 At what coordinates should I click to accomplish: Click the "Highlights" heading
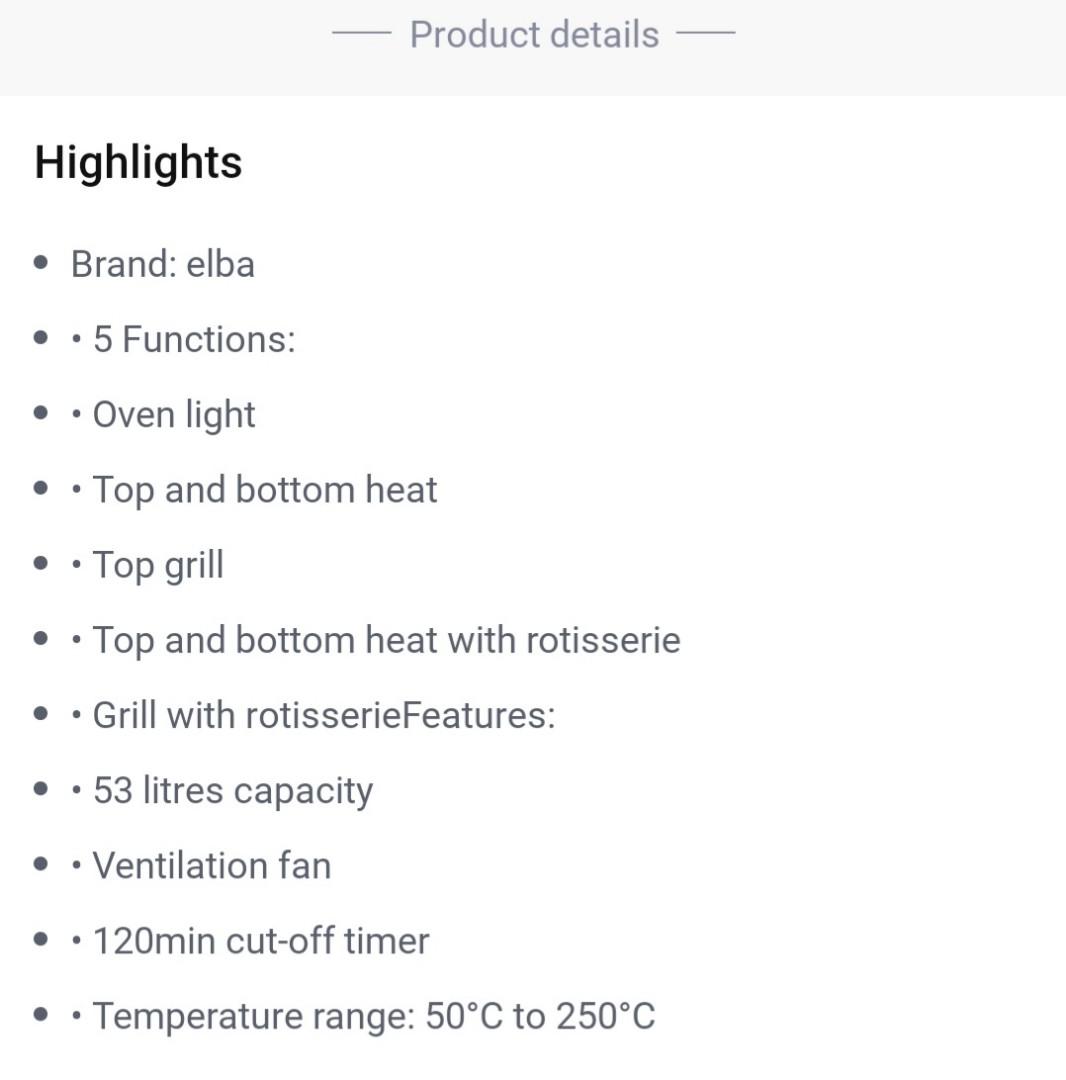click(138, 162)
